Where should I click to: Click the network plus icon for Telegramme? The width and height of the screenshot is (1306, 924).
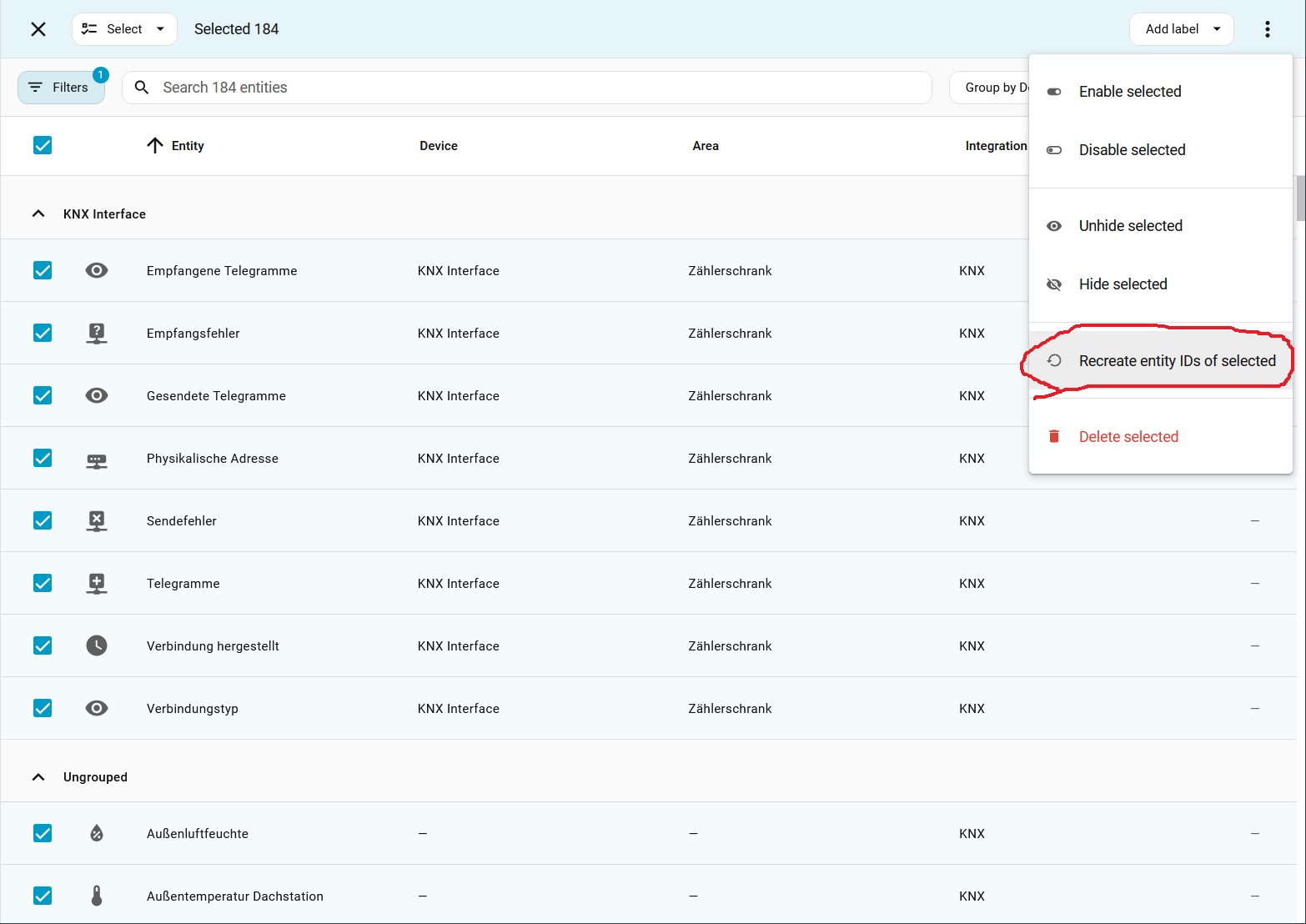tap(97, 584)
